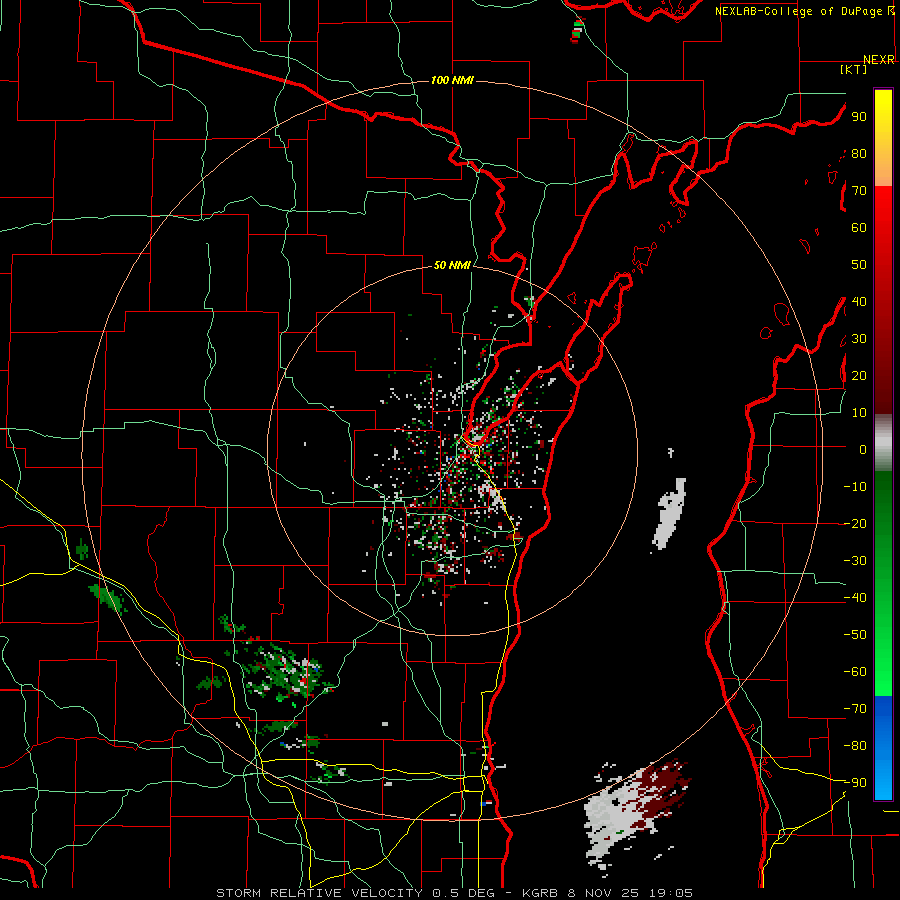
Task: Click the positive 70 value on the velocity scale
Action: coord(859,190)
